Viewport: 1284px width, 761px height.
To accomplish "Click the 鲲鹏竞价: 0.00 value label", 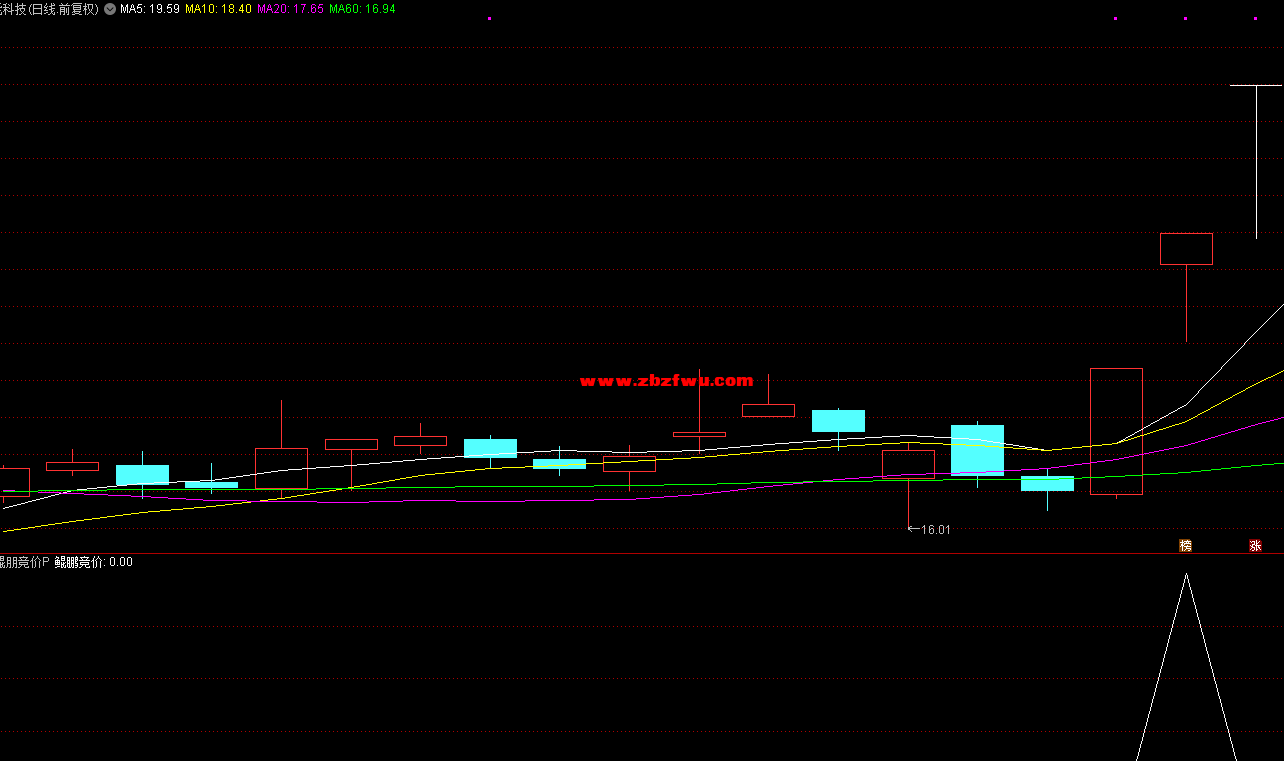I will (x=93, y=562).
